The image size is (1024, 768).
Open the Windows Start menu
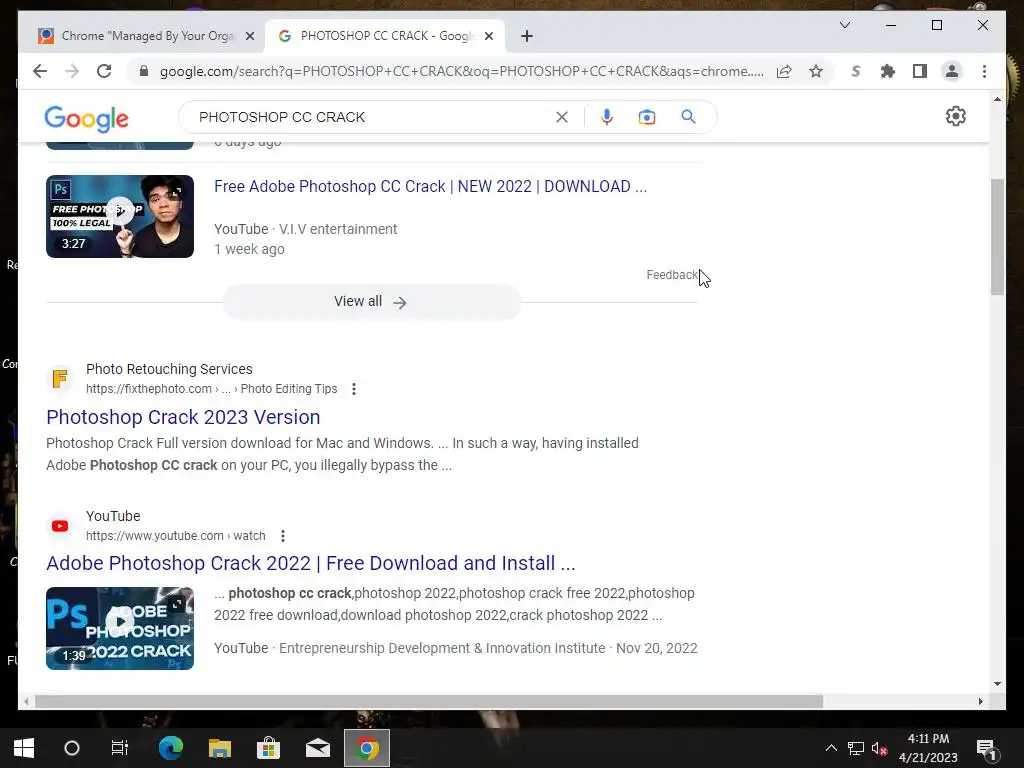(x=24, y=748)
